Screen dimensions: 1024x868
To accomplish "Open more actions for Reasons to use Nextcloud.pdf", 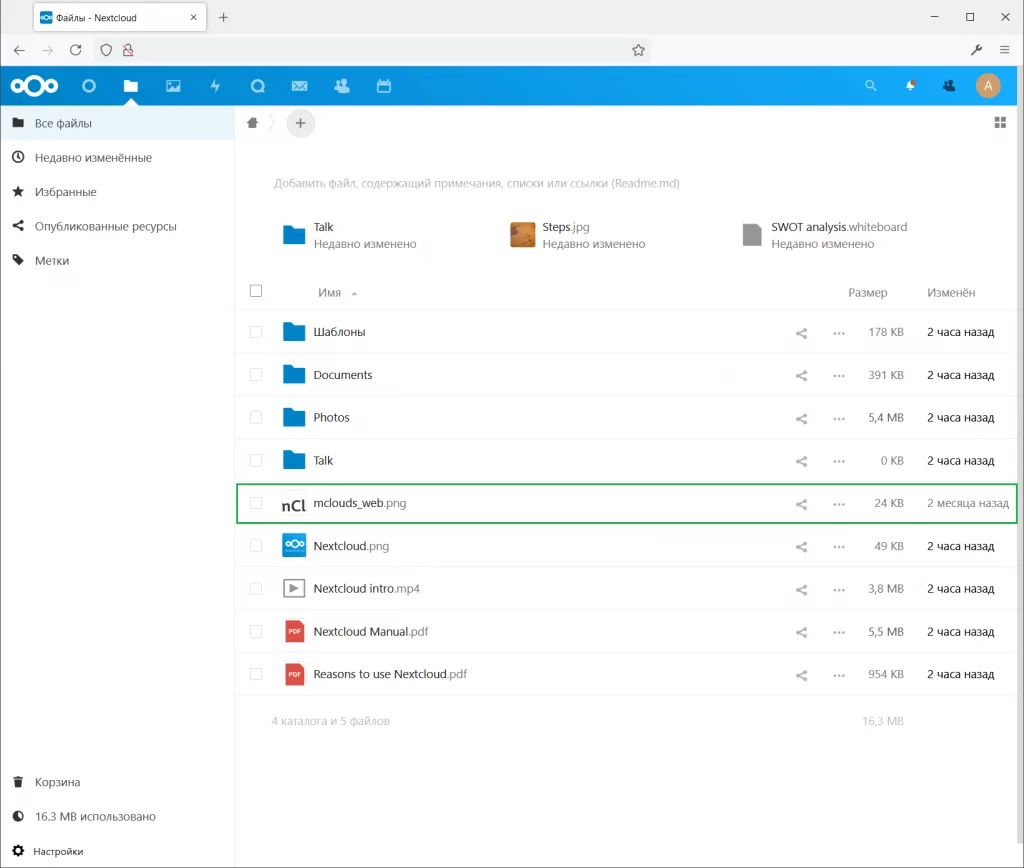I will [839, 675].
